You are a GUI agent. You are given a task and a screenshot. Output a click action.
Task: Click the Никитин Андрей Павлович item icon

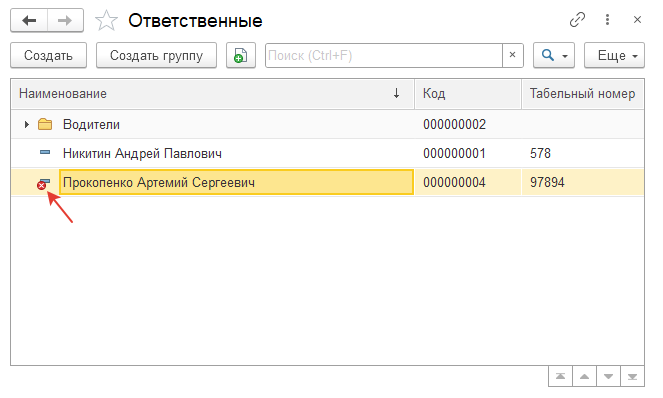tap(45, 153)
